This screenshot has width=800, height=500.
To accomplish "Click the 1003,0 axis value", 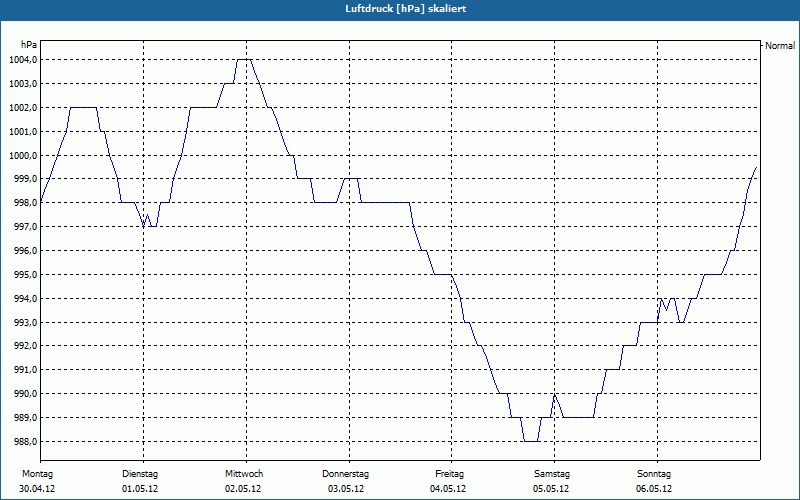I will pos(23,84).
